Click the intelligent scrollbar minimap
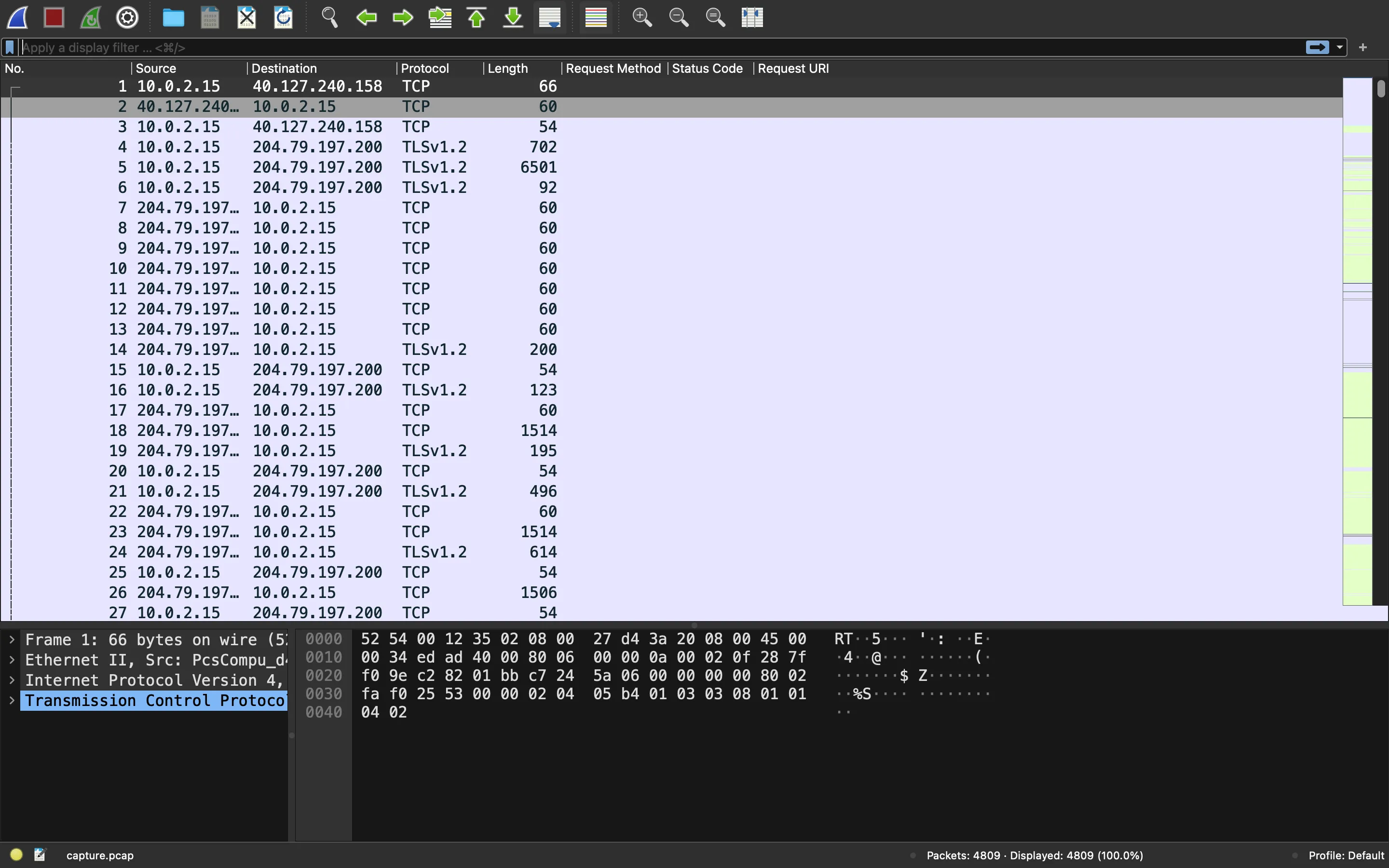This screenshot has height=868, width=1389. (1358, 341)
